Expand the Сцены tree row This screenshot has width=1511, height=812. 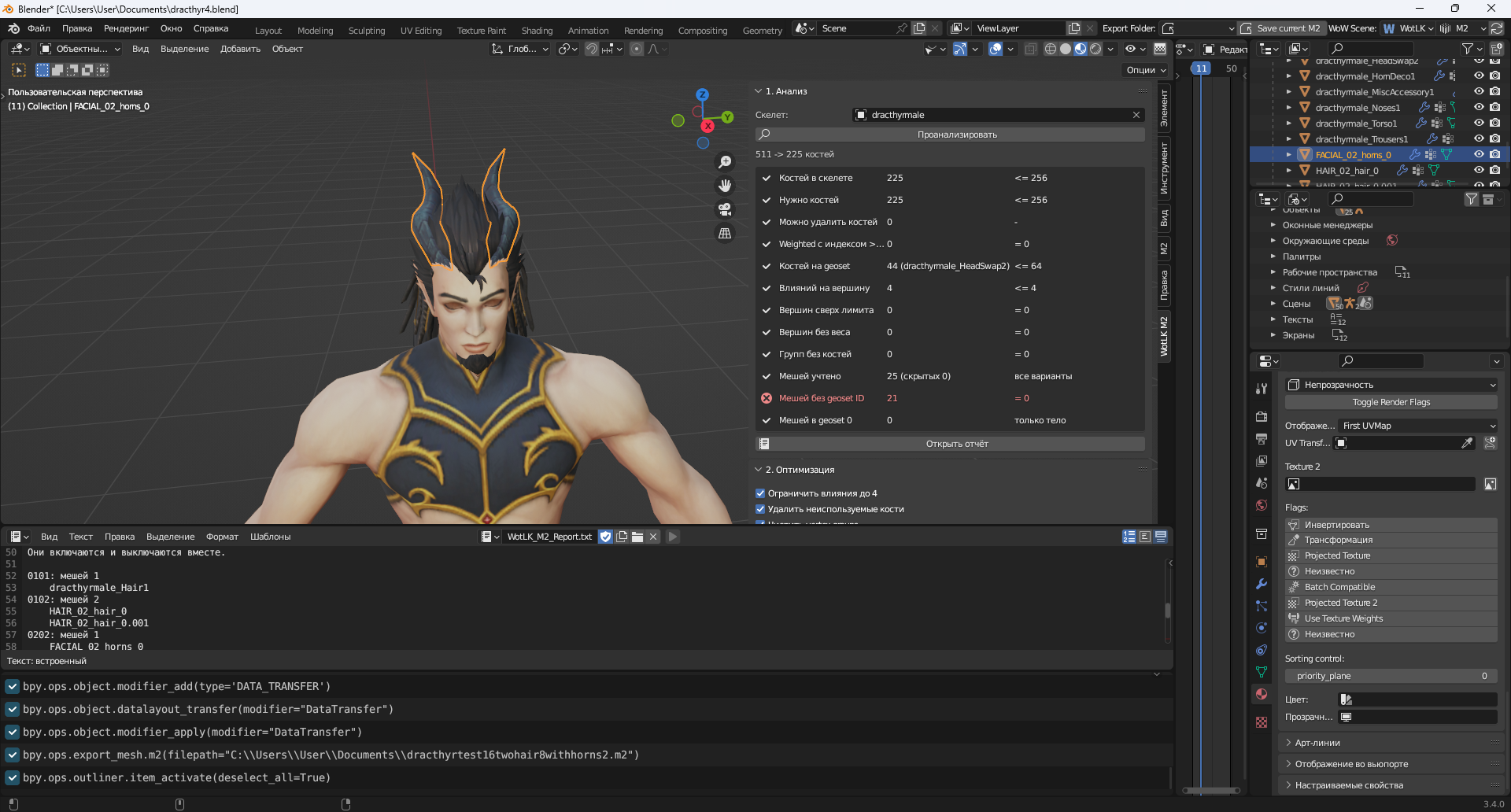(1273, 304)
